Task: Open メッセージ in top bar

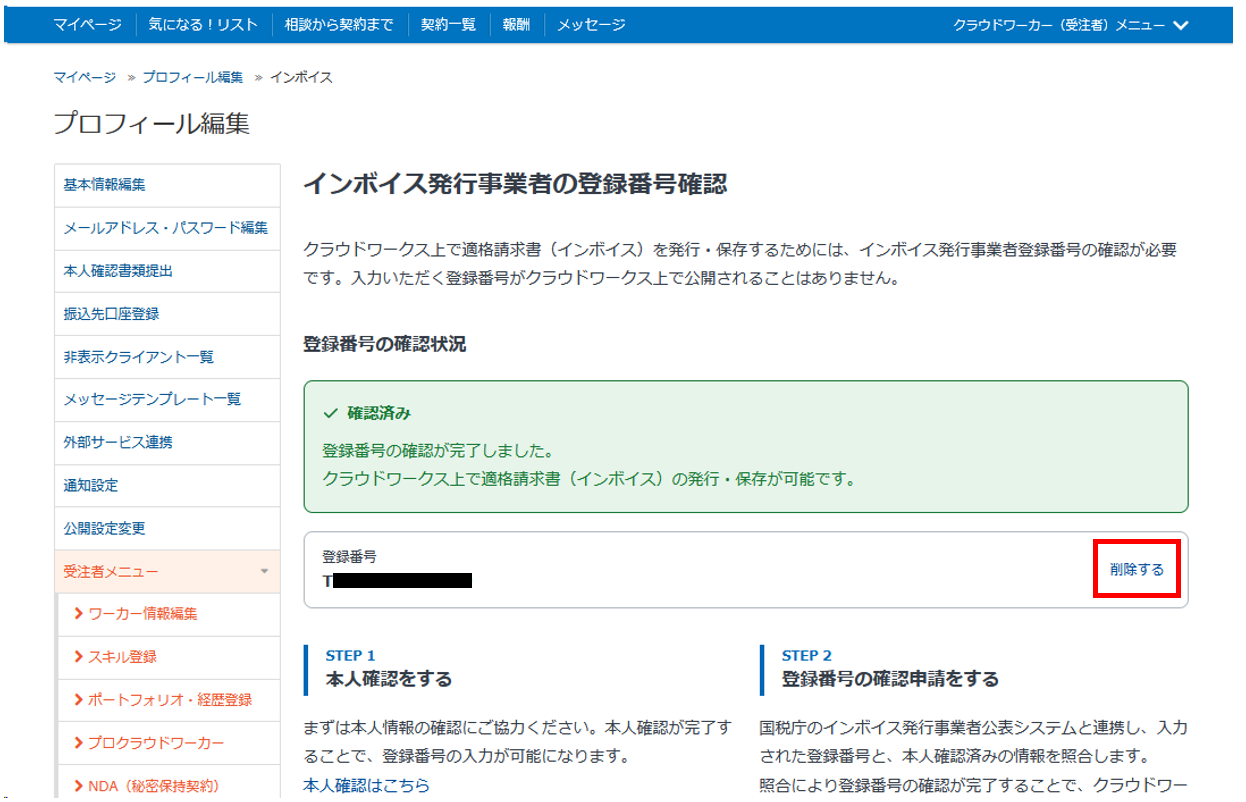Action: point(591,25)
